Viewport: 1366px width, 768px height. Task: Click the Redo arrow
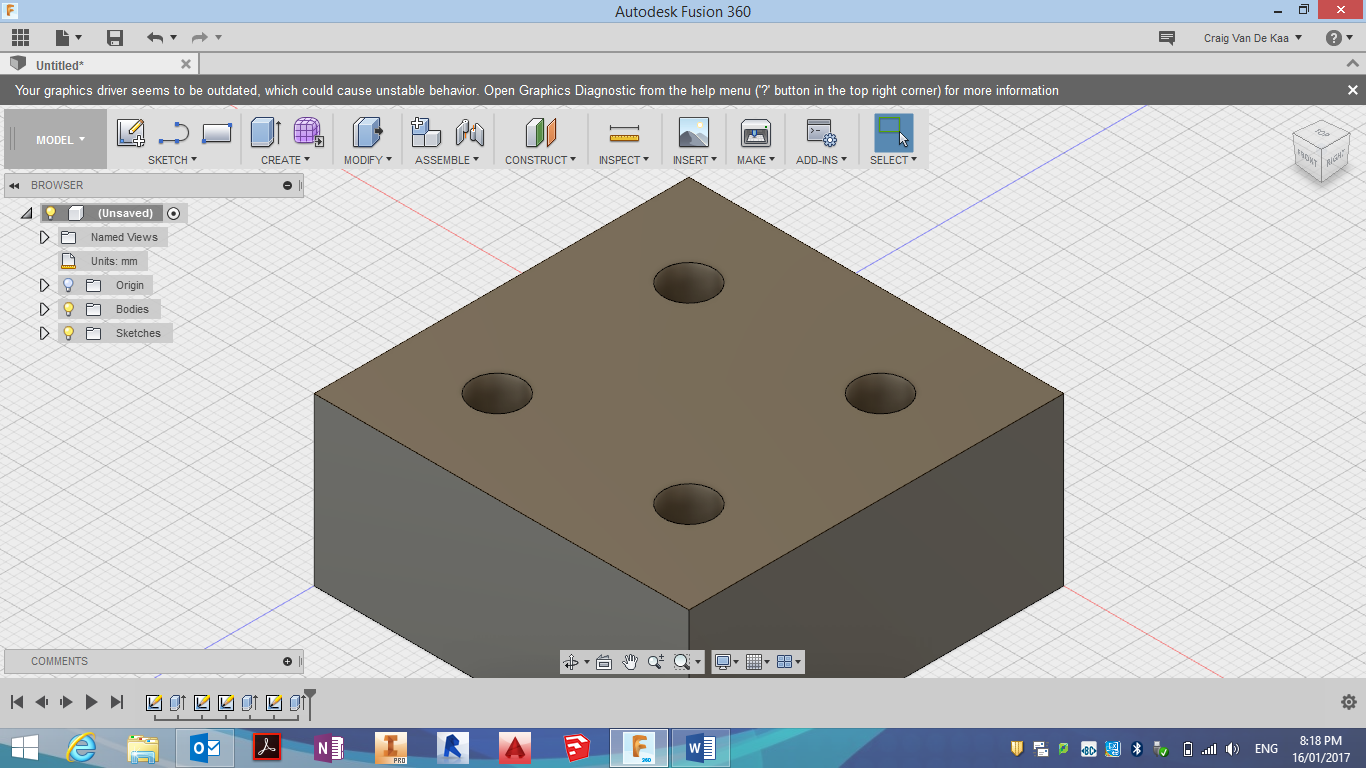[200, 38]
